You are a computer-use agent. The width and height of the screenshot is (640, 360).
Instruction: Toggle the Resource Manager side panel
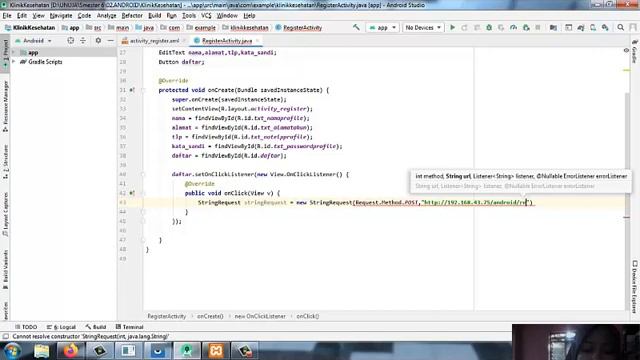pyautogui.click(x=5, y=106)
